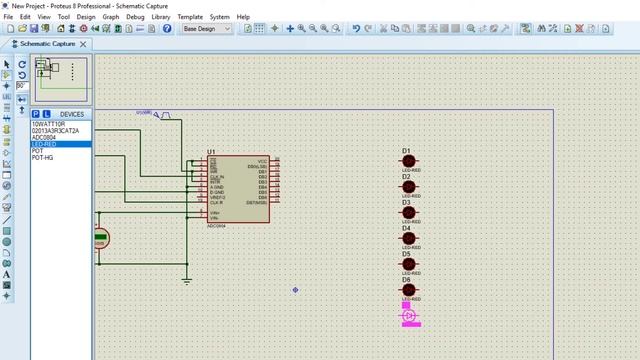Click Save Project floppy icon
Screen dimensions: 640x360
[x=34, y=29]
